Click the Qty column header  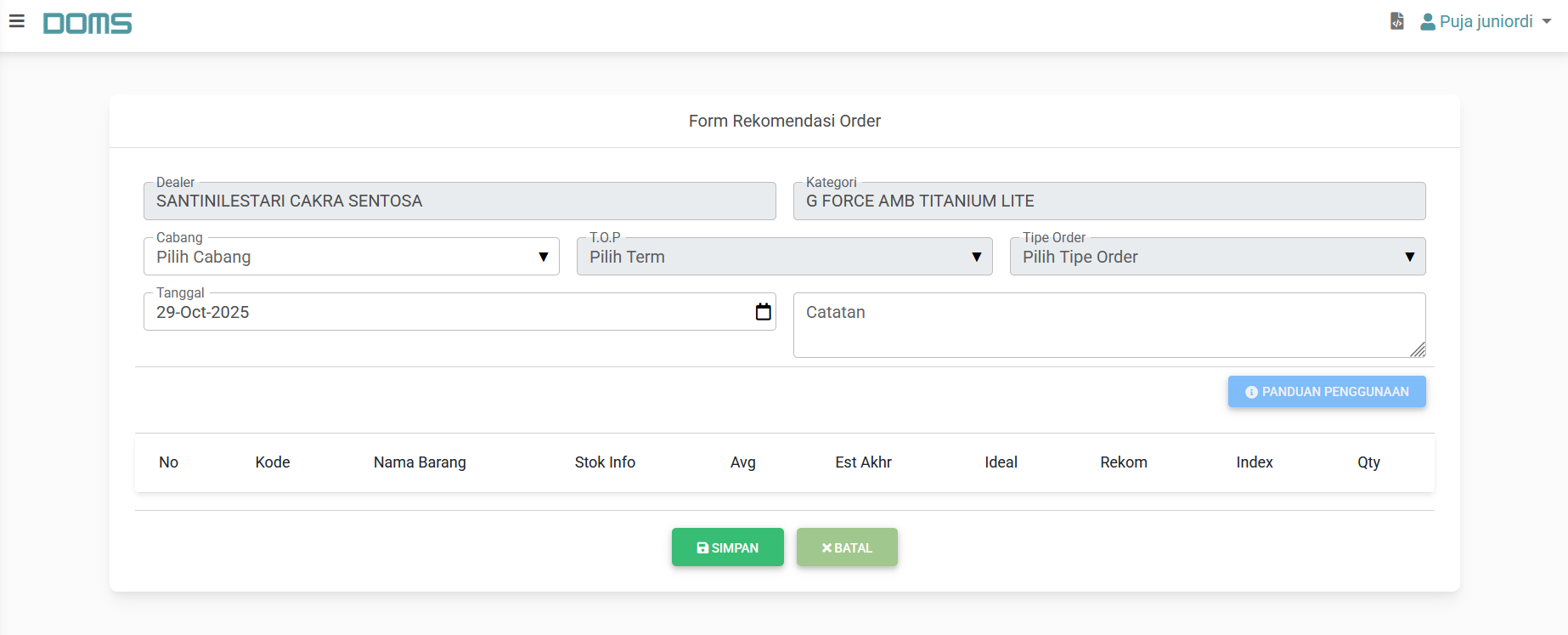(1368, 462)
